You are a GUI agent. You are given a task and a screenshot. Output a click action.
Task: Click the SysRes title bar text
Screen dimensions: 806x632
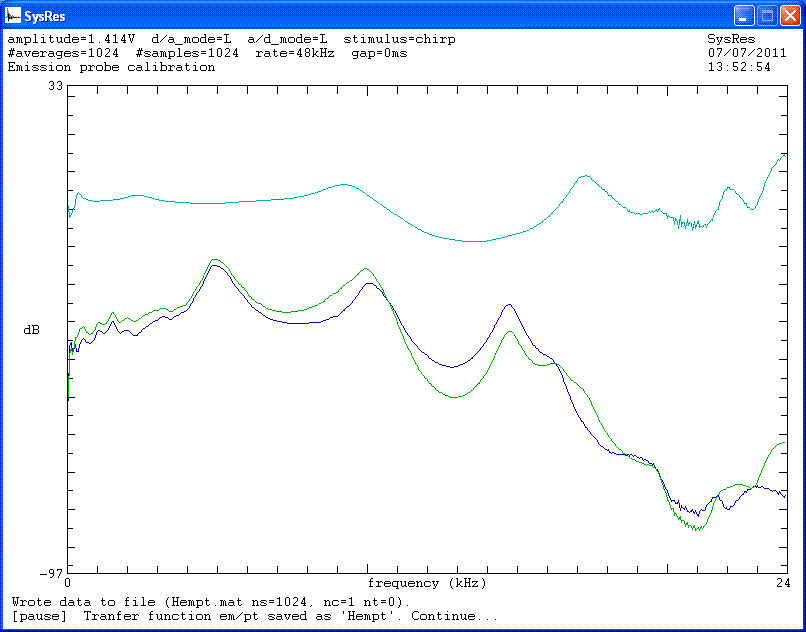(45, 17)
